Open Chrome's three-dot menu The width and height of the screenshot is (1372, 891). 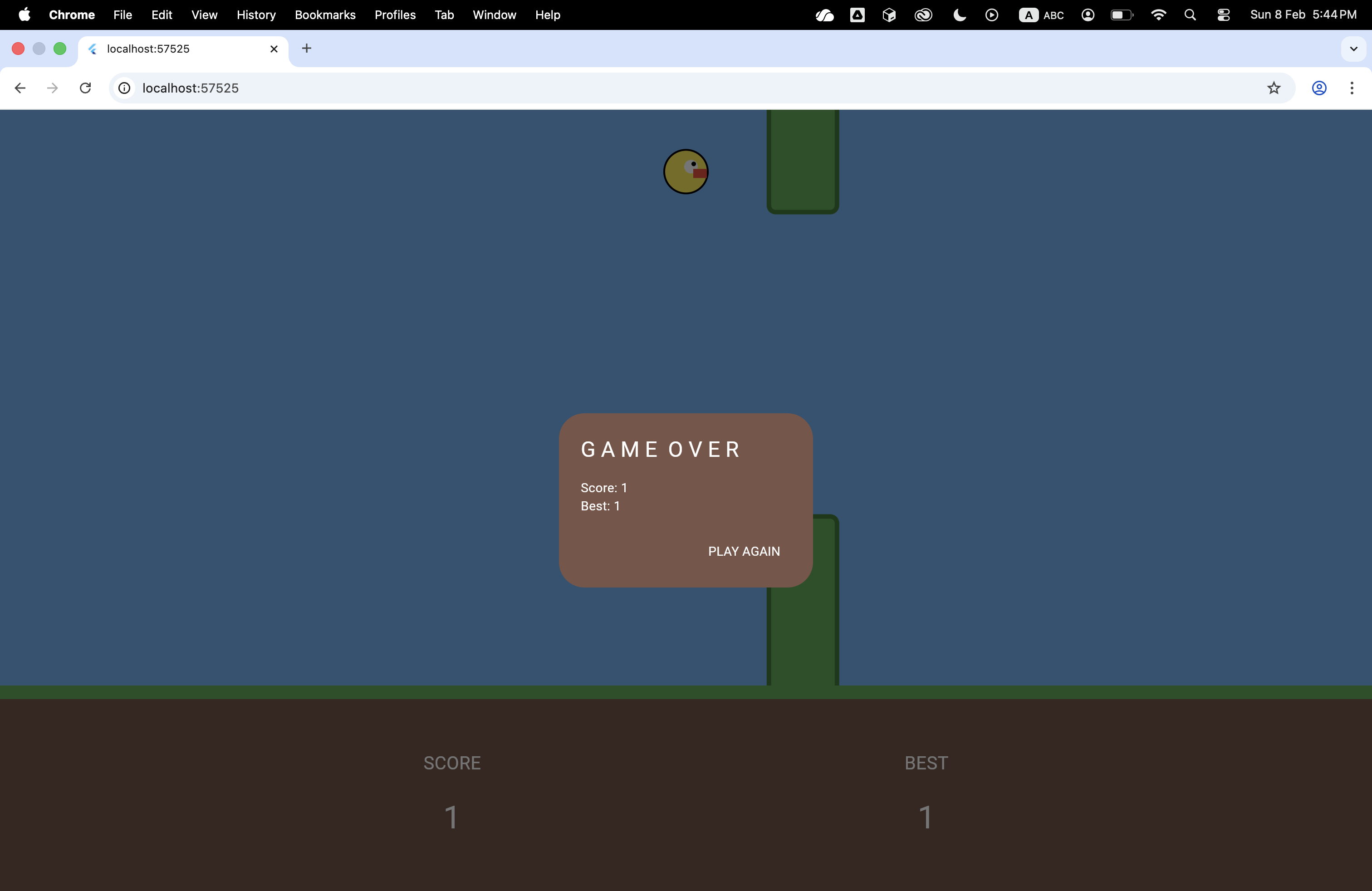(x=1351, y=88)
